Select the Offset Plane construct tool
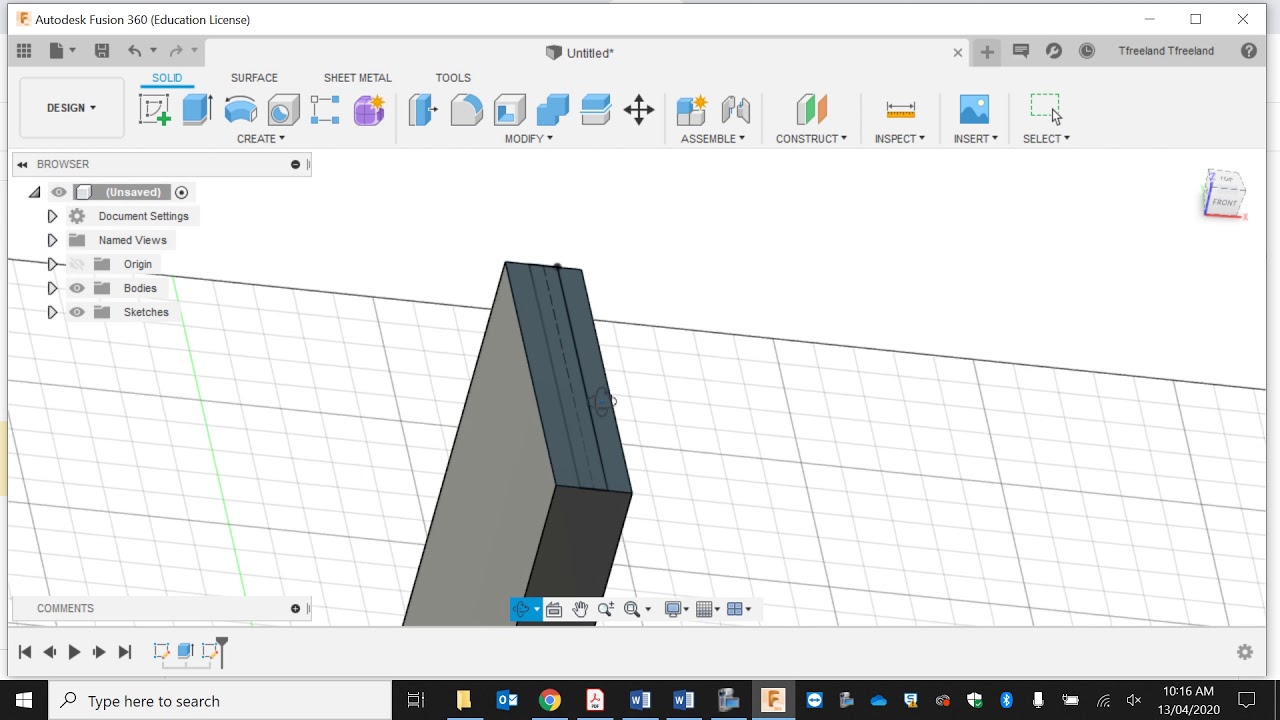Viewport: 1280px width, 720px height. pos(811,109)
